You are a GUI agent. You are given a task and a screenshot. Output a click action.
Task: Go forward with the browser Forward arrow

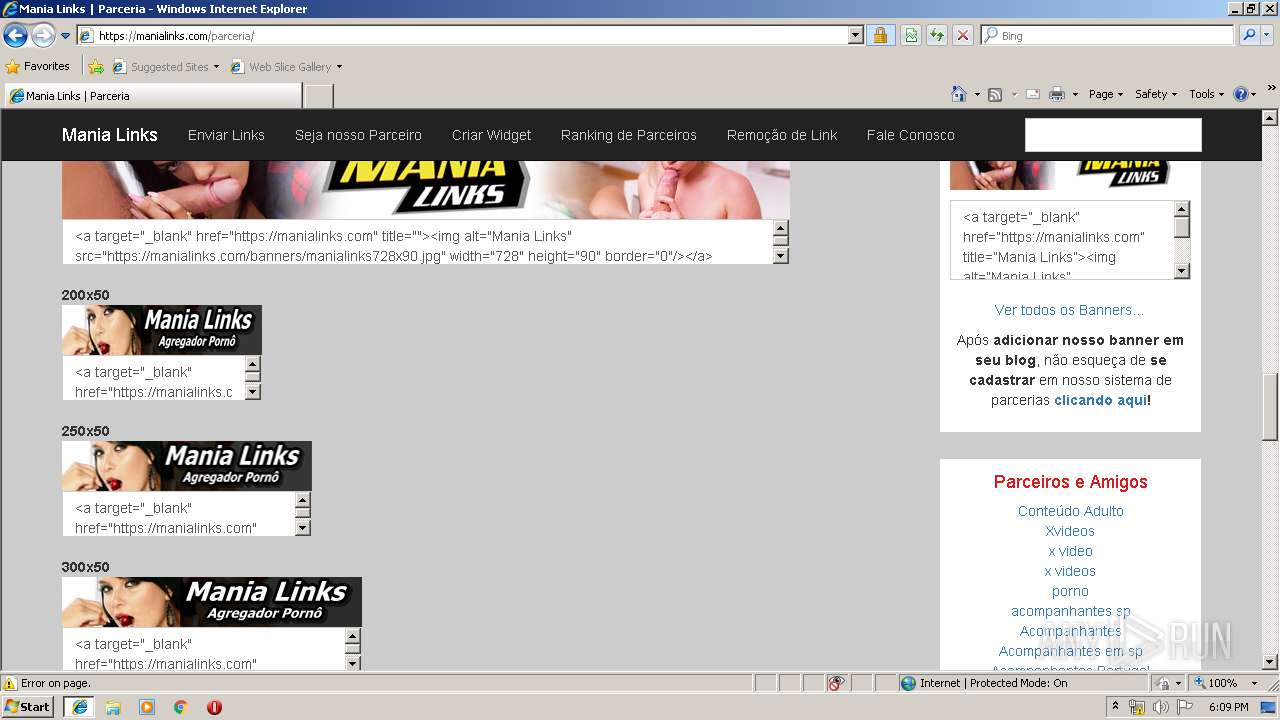tap(43, 36)
